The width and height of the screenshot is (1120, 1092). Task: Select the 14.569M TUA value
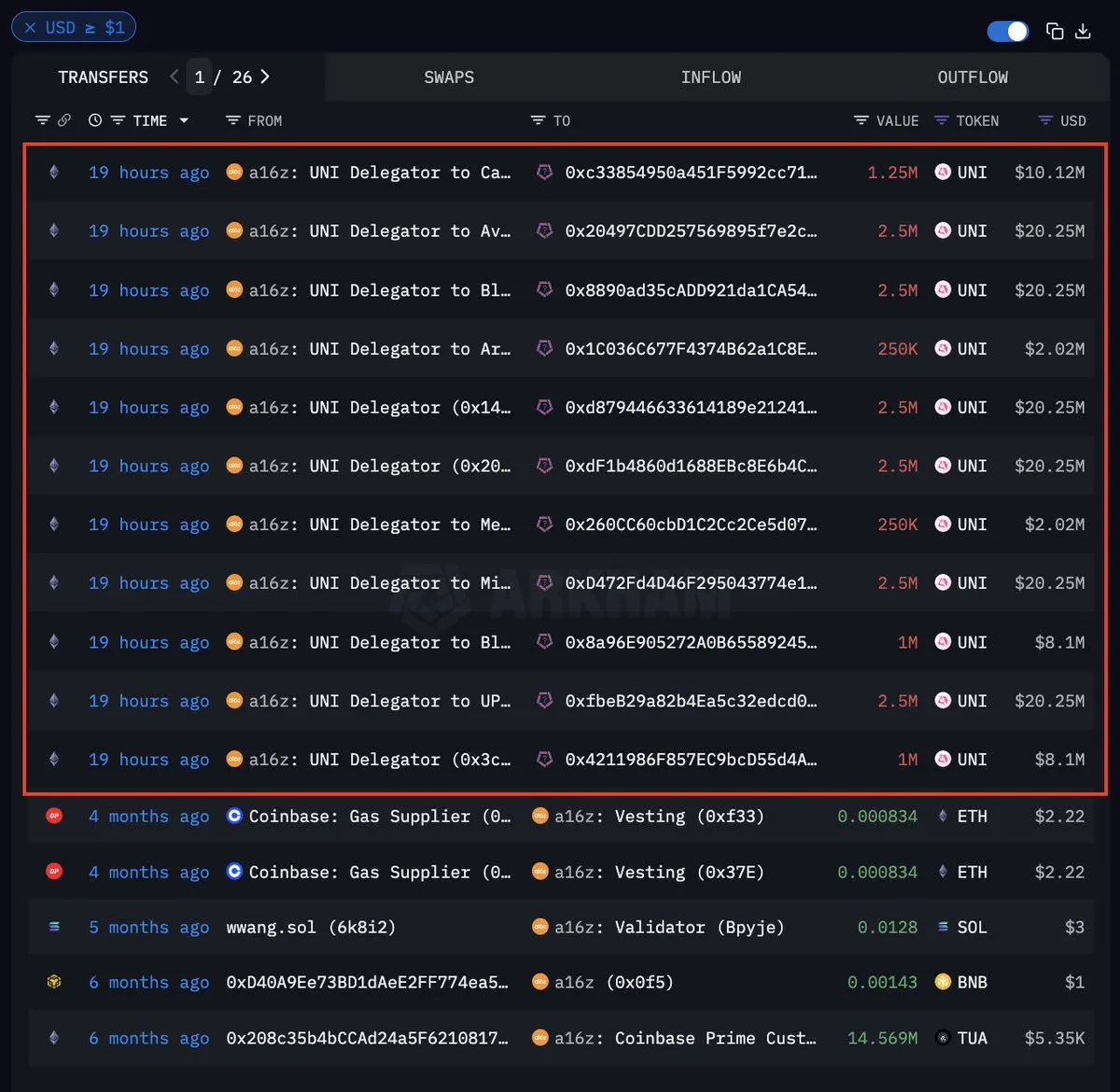coord(882,1038)
